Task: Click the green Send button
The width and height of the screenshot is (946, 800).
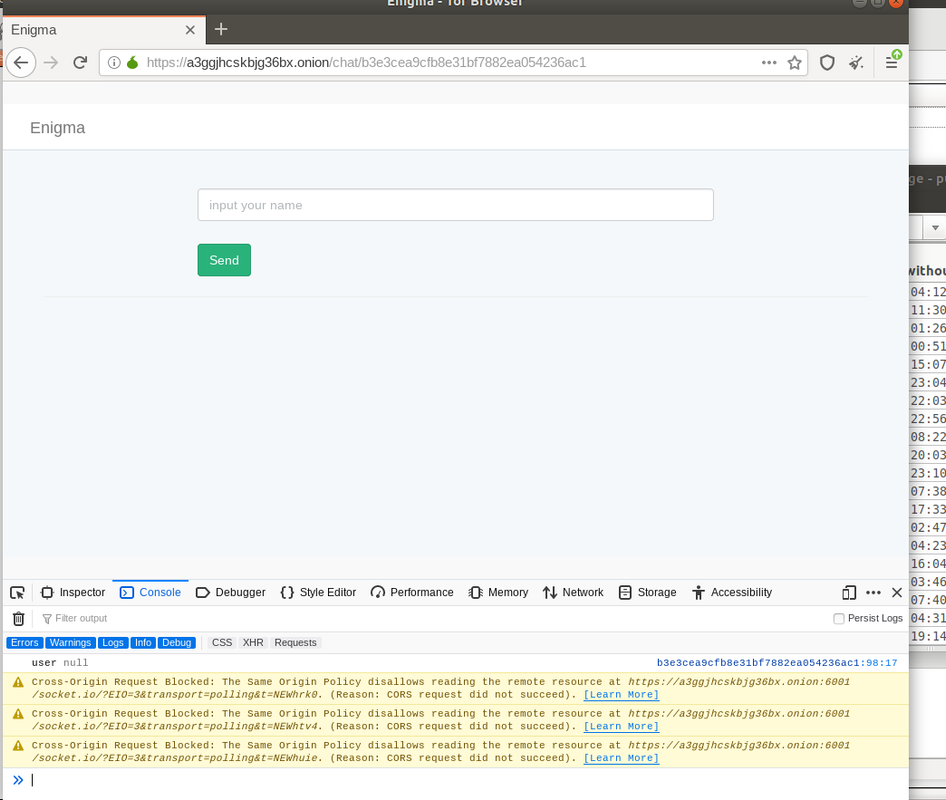Action: (224, 260)
